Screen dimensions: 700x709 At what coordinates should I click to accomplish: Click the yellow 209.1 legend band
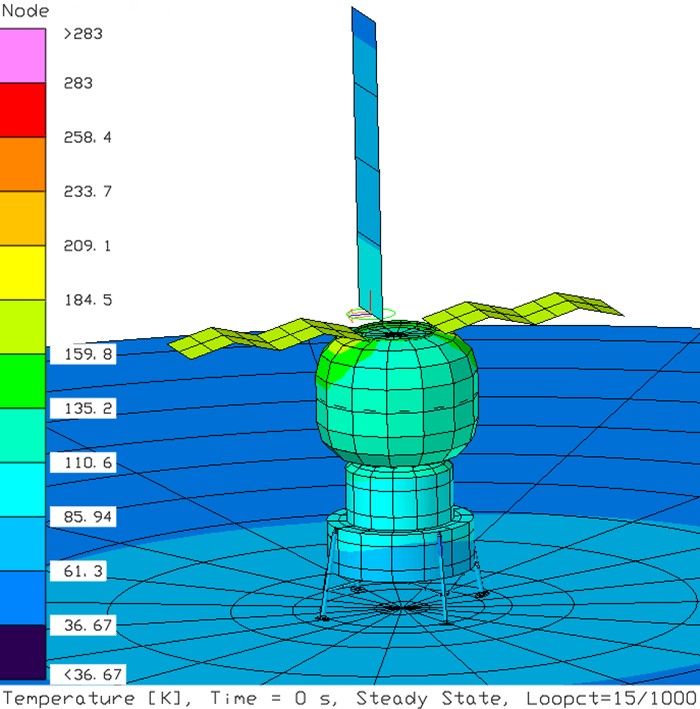(x=23, y=273)
